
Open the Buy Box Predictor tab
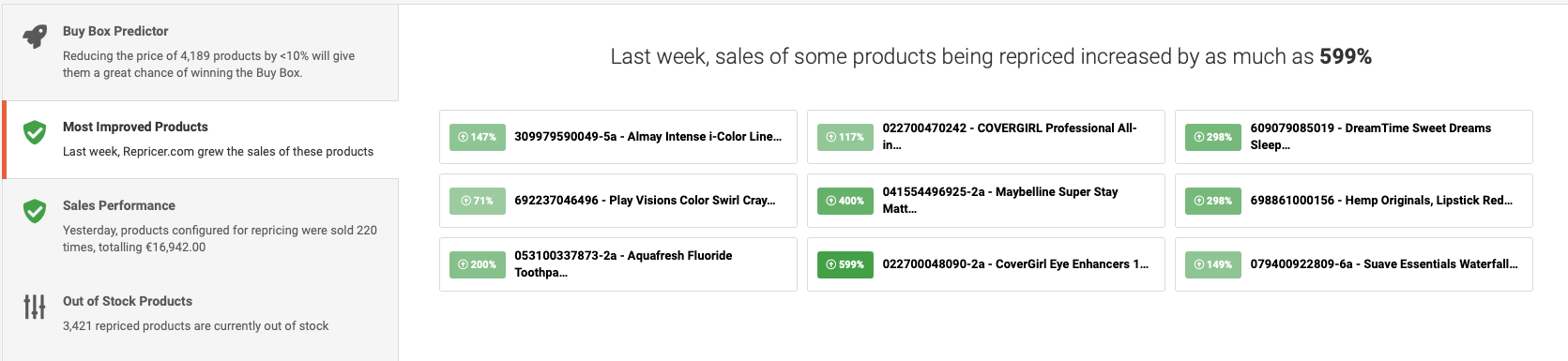click(x=200, y=53)
